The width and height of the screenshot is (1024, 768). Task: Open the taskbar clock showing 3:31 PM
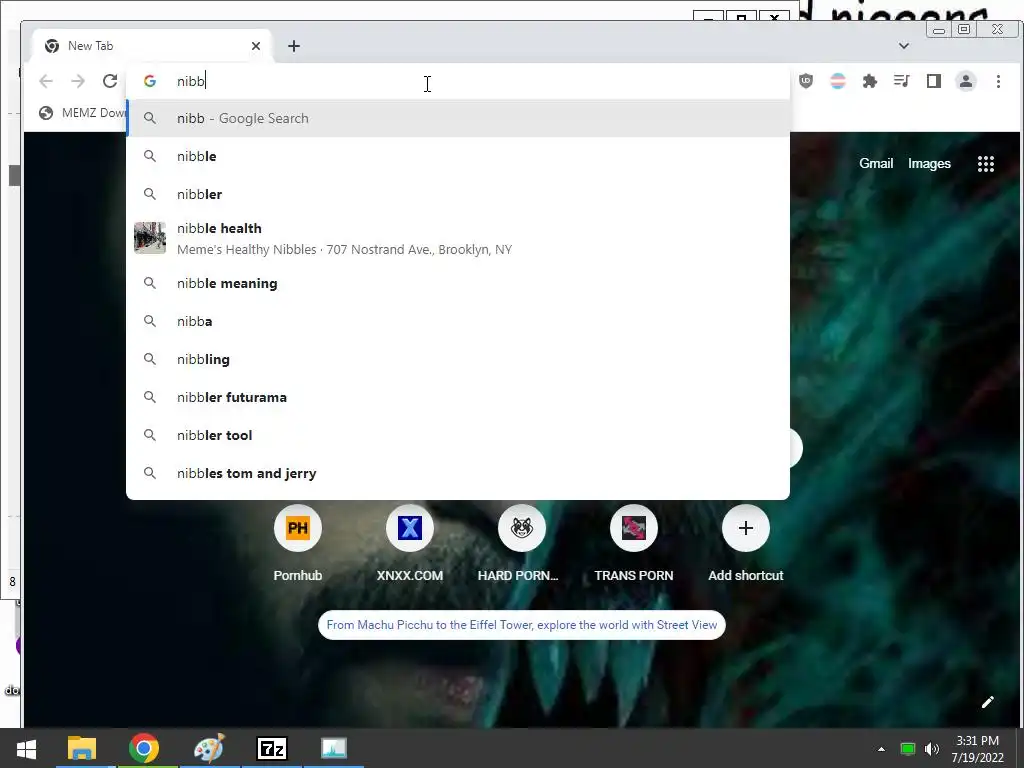tap(977, 749)
